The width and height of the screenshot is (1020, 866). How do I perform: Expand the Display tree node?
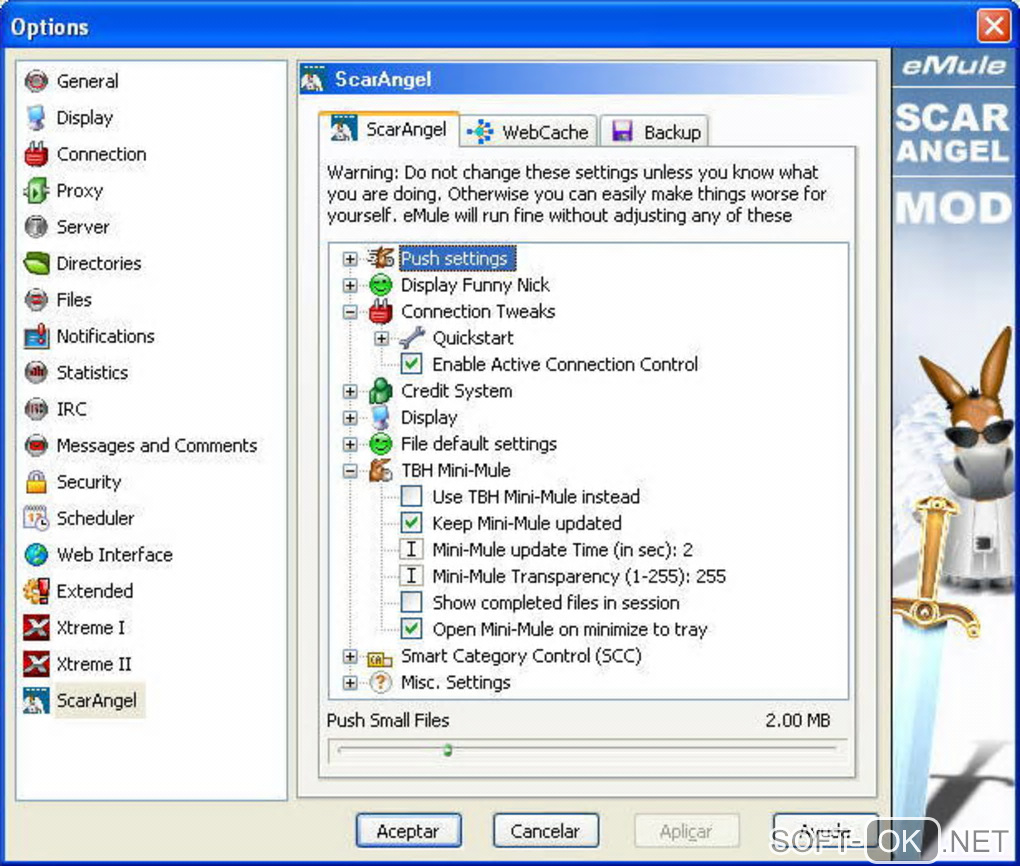[350, 418]
